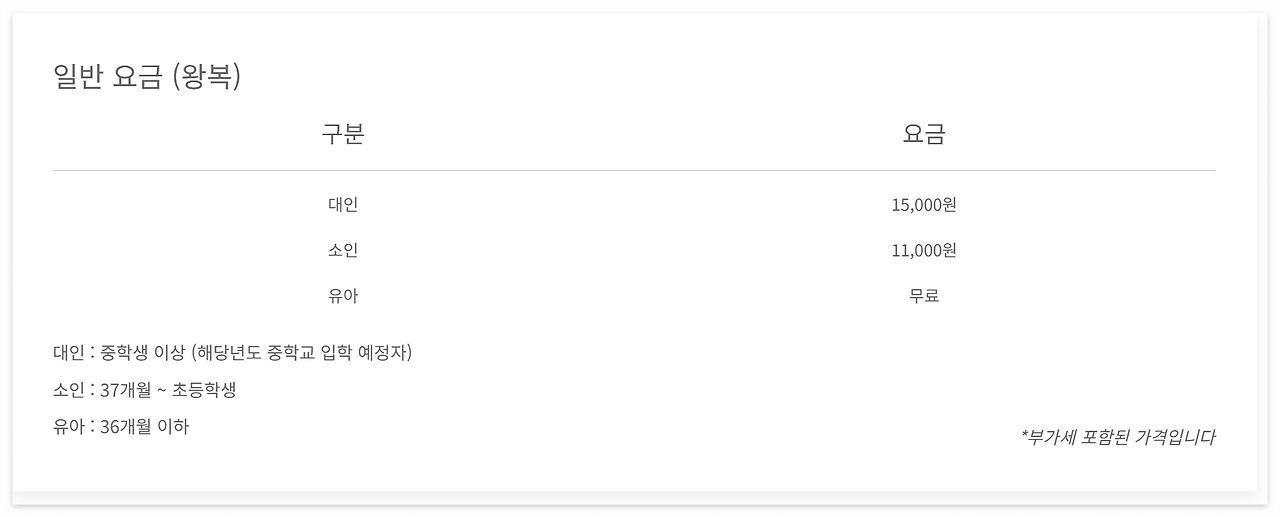Click the 11,000원 price
Viewport: 1280px width, 517px height.
pyautogui.click(x=924, y=250)
